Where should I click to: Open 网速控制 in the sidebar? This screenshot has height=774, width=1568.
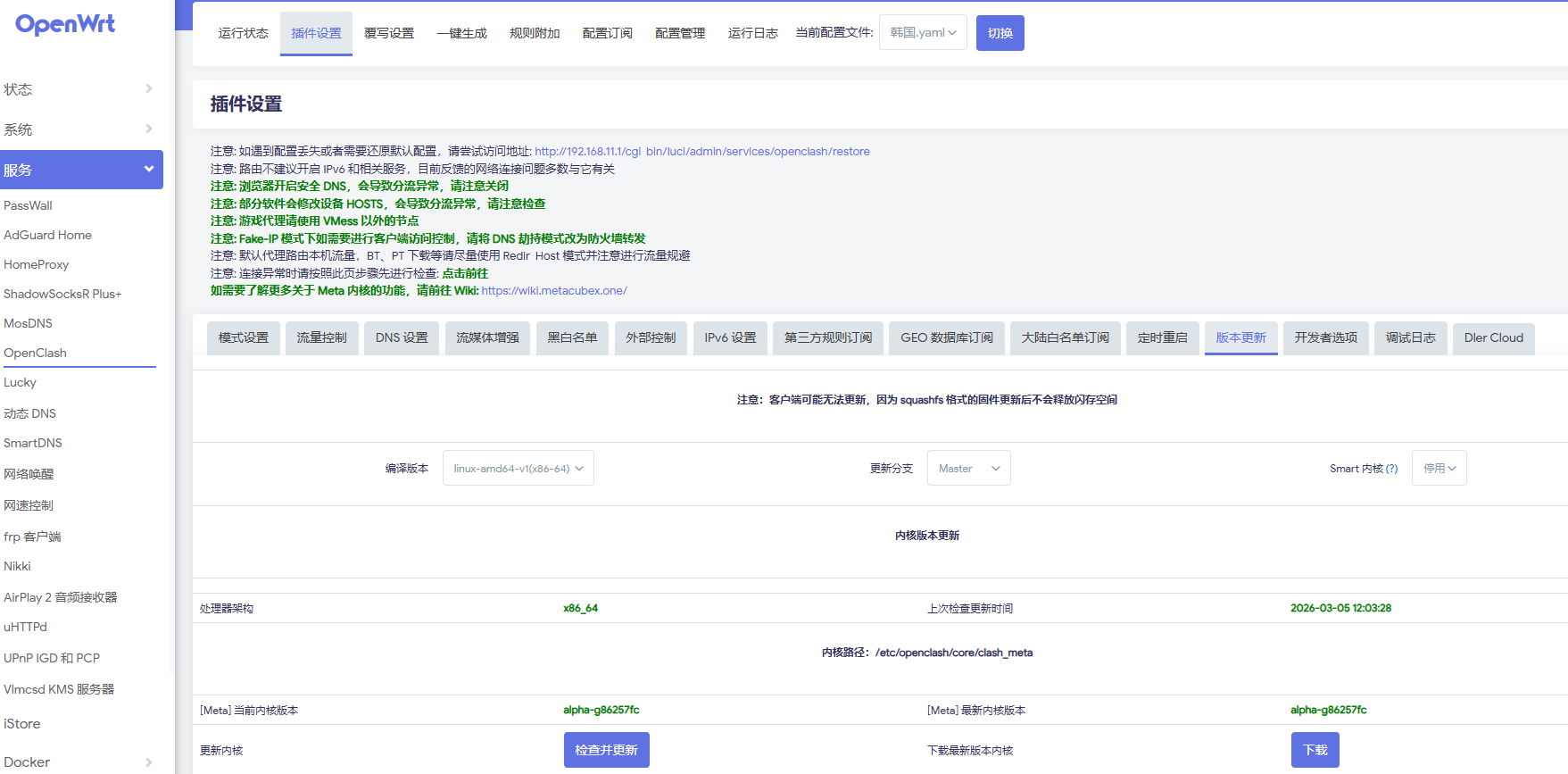coord(29,505)
